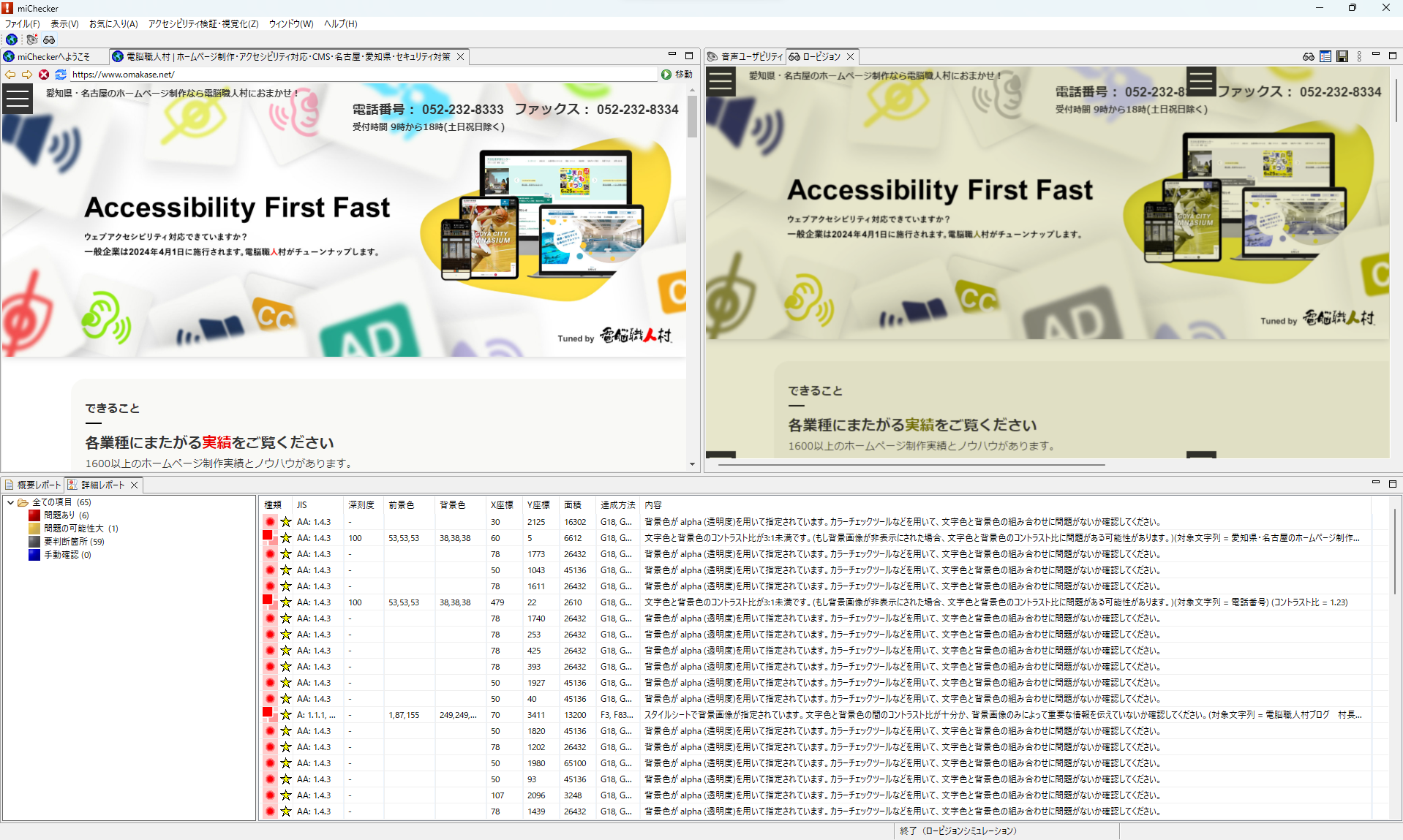Screen dimensions: 1403x840
Task: Click the 移動 go button
Action: [x=677, y=75]
